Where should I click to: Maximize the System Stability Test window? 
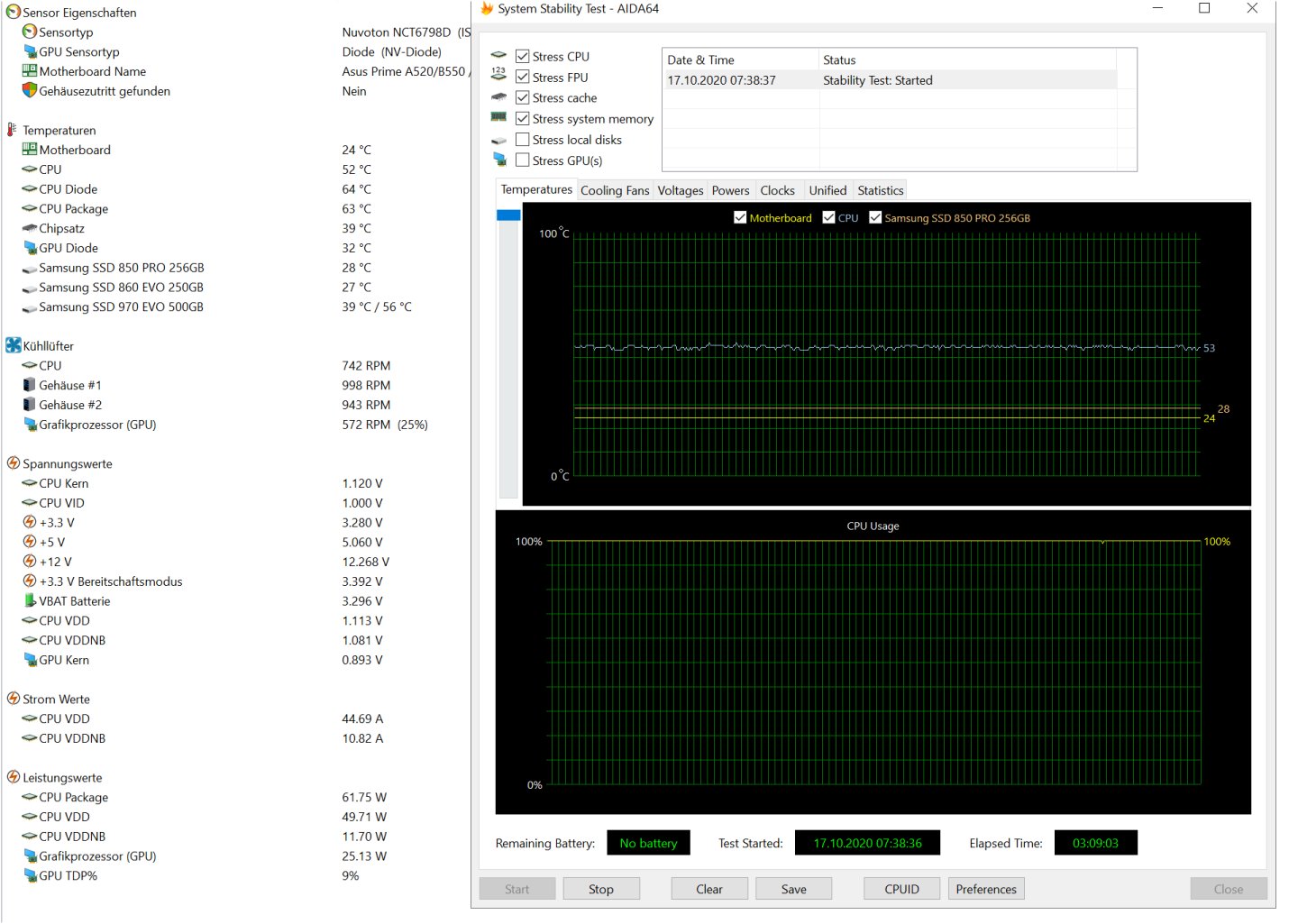pyautogui.click(x=1204, y=8)
